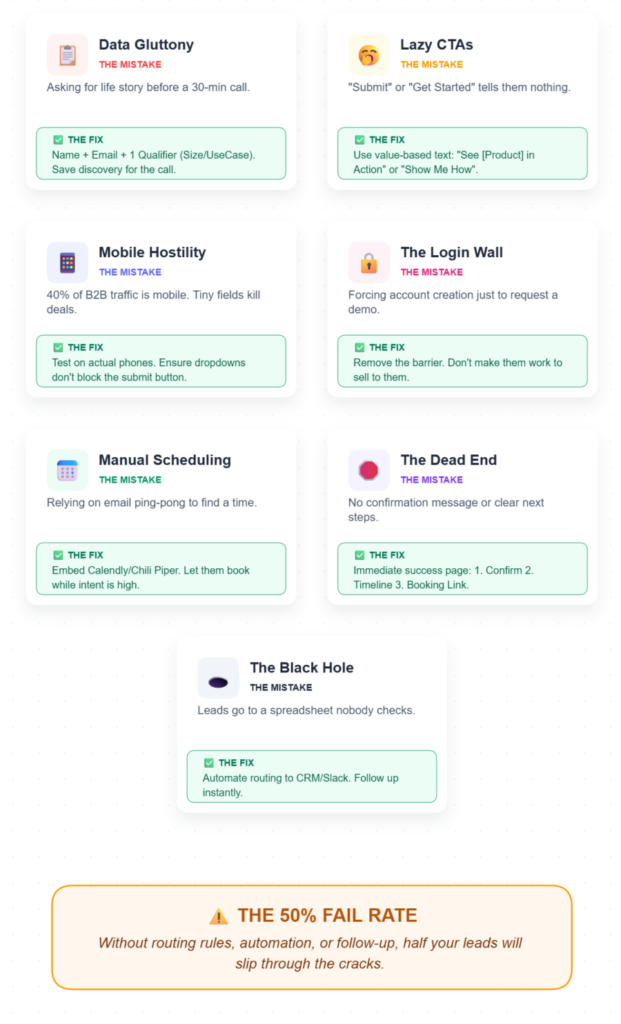Click the Manual Scheduling heading

point(164,460)
